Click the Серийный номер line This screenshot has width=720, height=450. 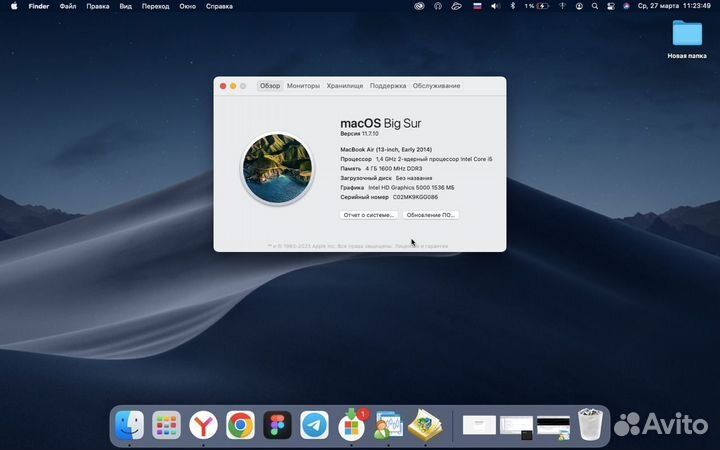click(389, 197)
